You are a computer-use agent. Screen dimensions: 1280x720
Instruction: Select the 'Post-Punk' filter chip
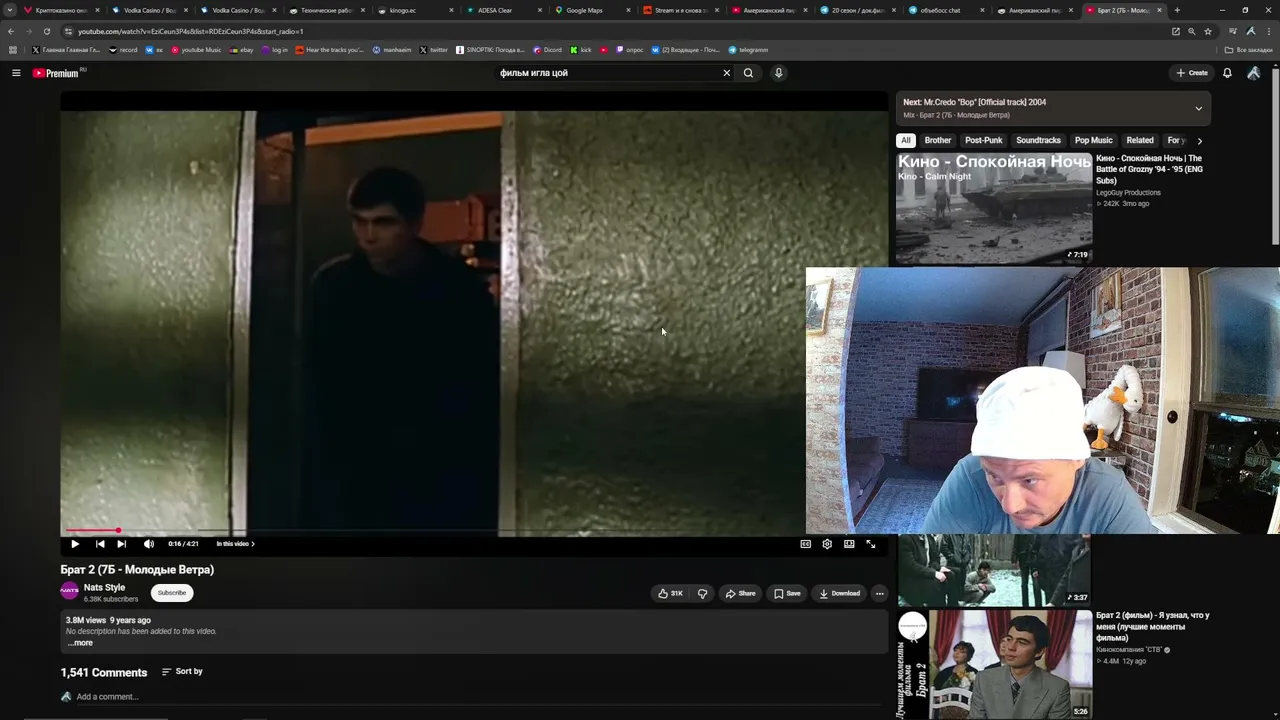[x=984, y=141]
